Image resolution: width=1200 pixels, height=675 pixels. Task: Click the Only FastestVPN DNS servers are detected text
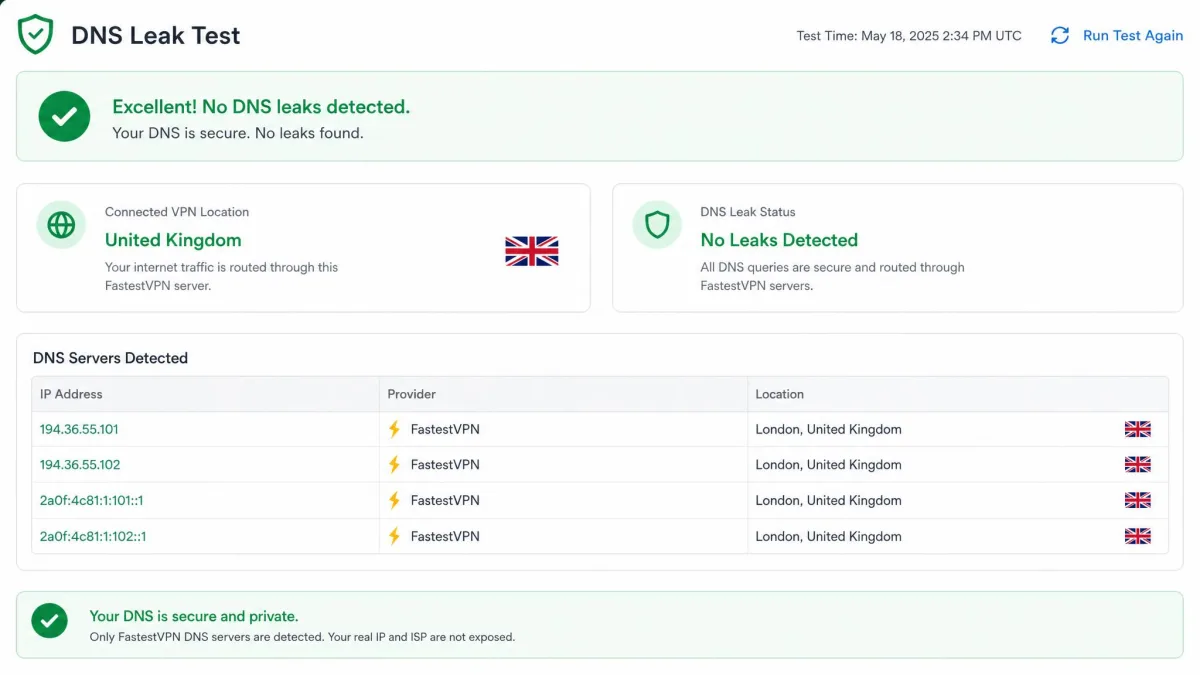[x=302, y=637]
